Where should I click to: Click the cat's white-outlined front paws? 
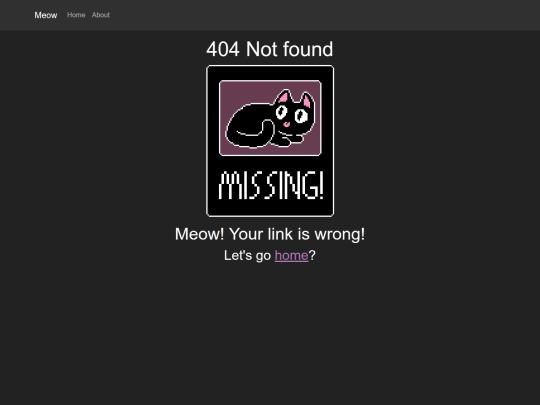tap(287, 140)
